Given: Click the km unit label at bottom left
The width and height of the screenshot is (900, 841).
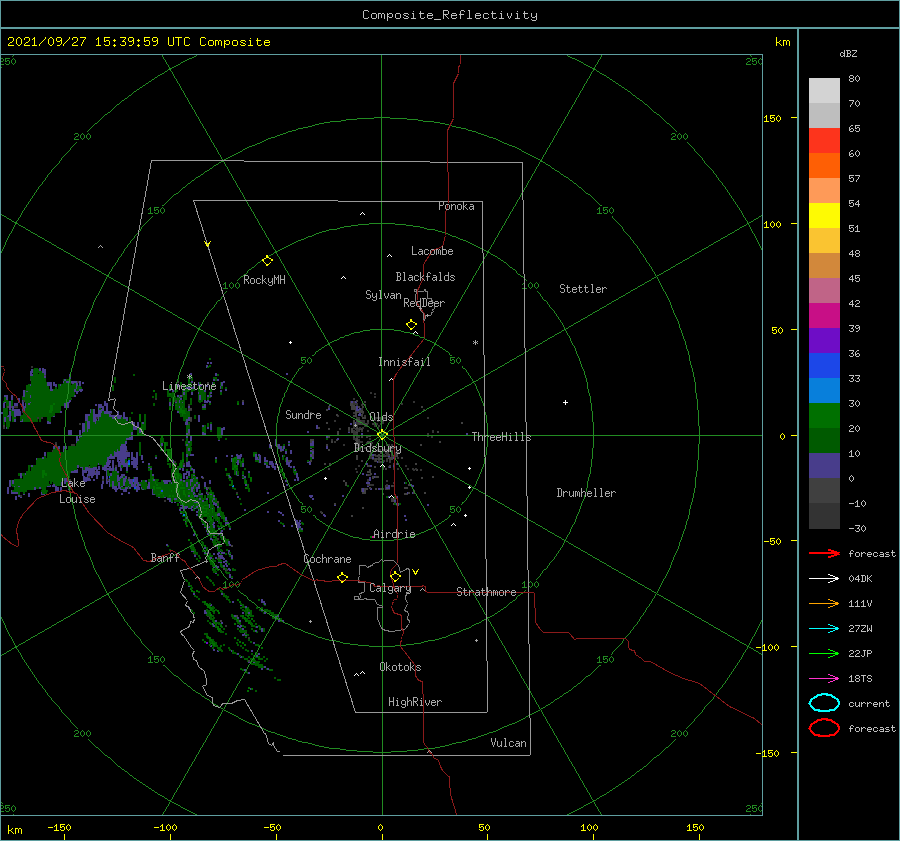Looking at the screenshot, I should tap(14, 830).
